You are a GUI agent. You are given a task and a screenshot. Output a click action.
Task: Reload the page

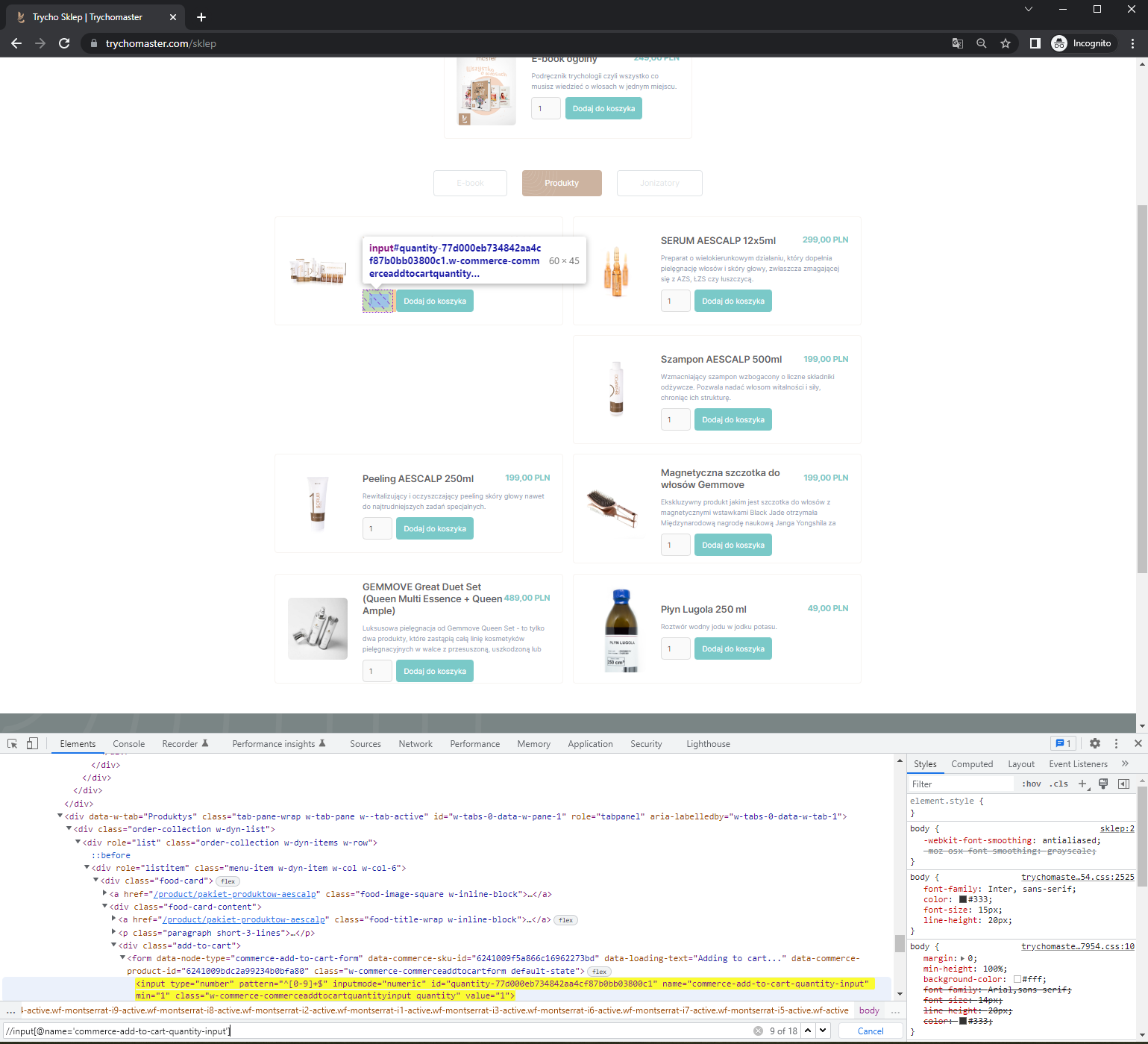tap(64, 43)
